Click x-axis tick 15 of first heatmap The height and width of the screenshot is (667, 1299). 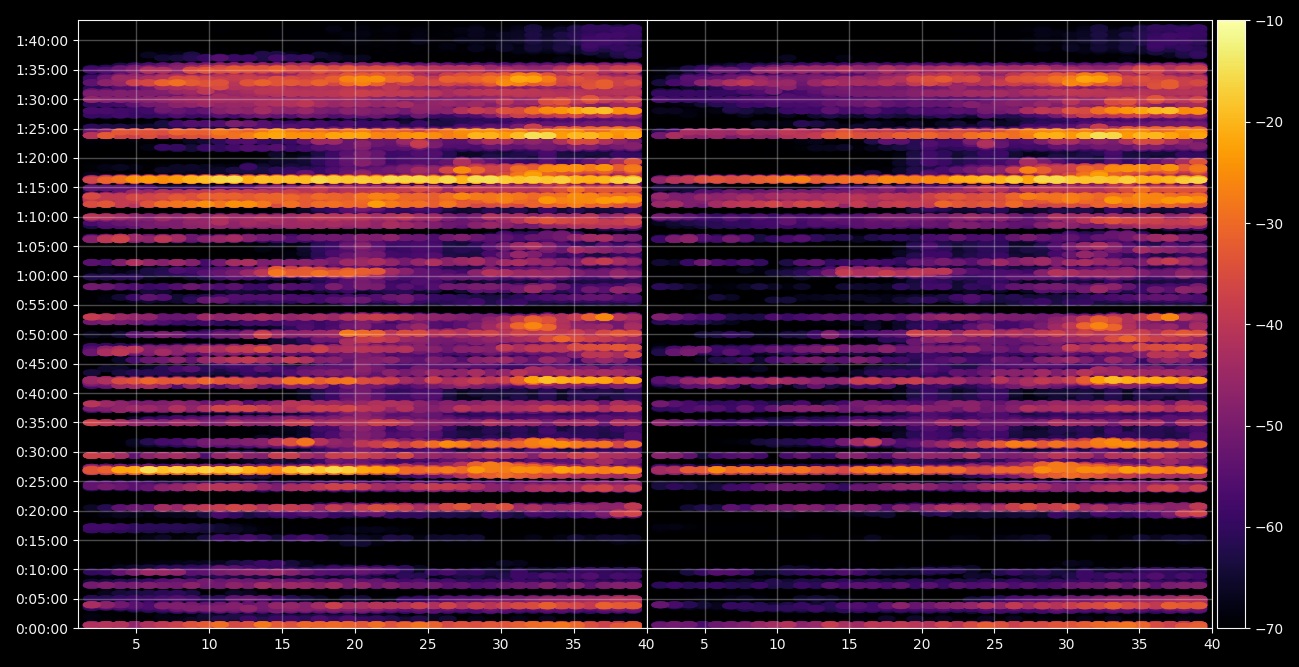coord(282,645)
